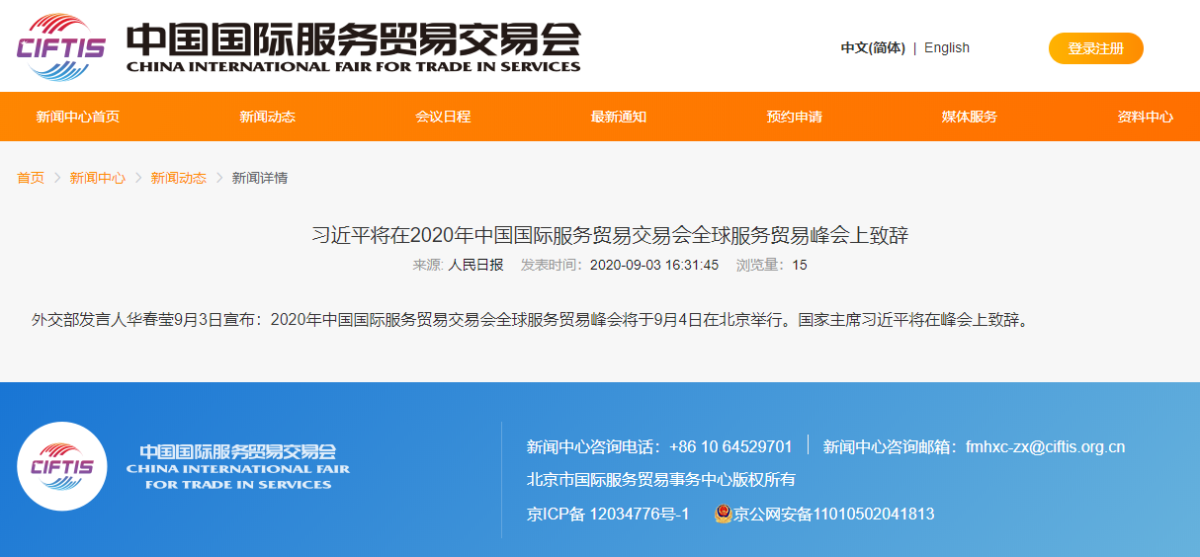Click the round CIFTIS logo in footer
Image resolution: width=1200 pixels, height=557 pixels.
(62, 466)
